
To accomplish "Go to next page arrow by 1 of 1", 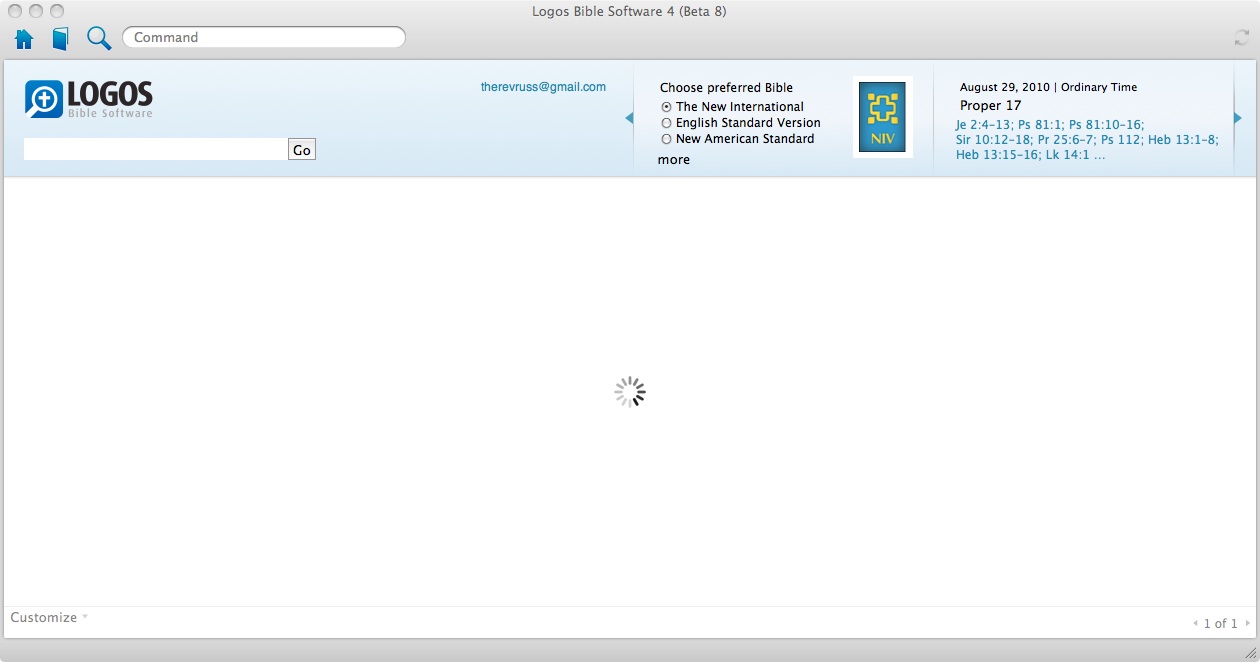I will click(x=1247, y=623).
